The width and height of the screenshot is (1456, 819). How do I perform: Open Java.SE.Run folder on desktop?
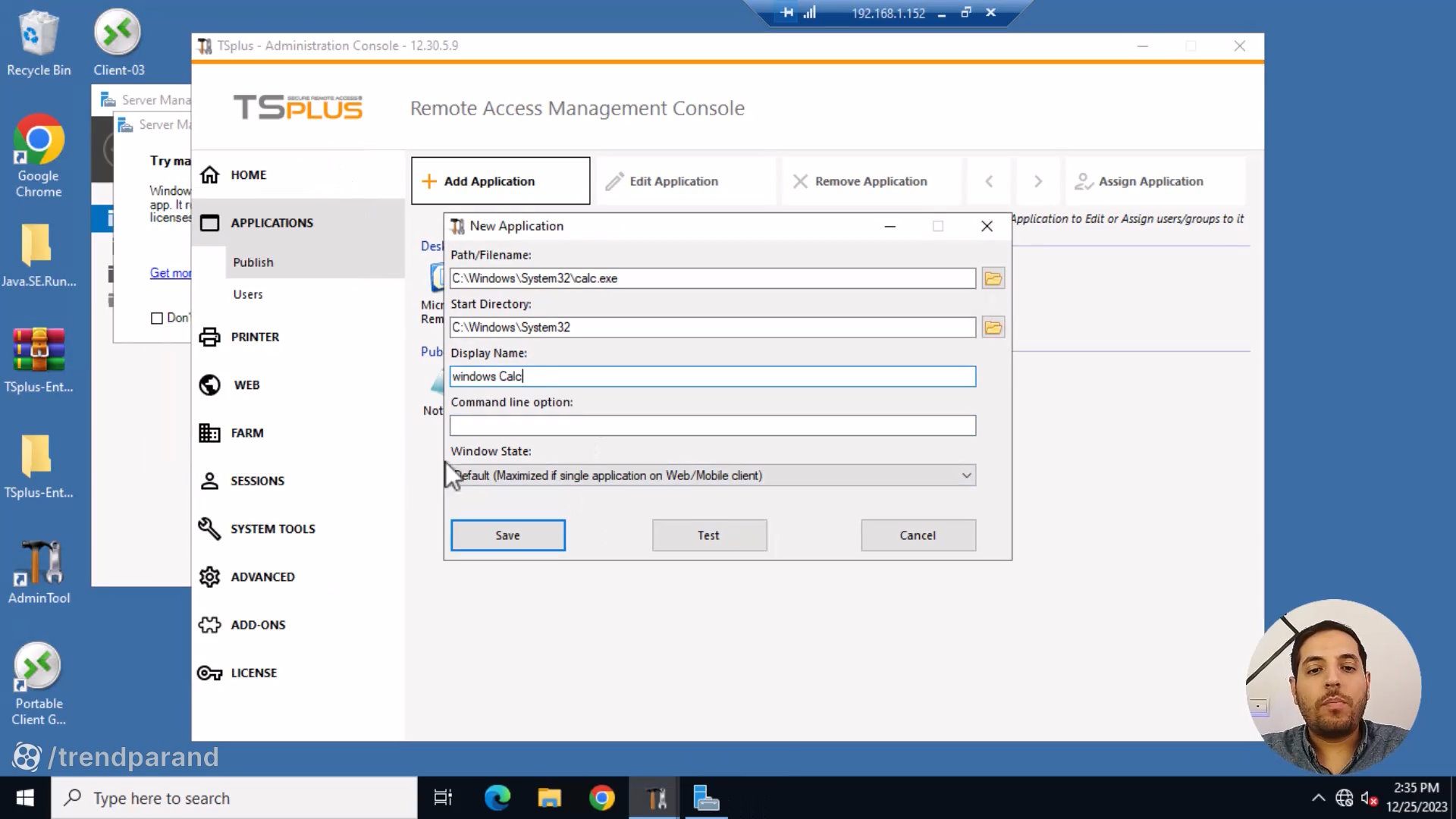[x=39, y=256]
